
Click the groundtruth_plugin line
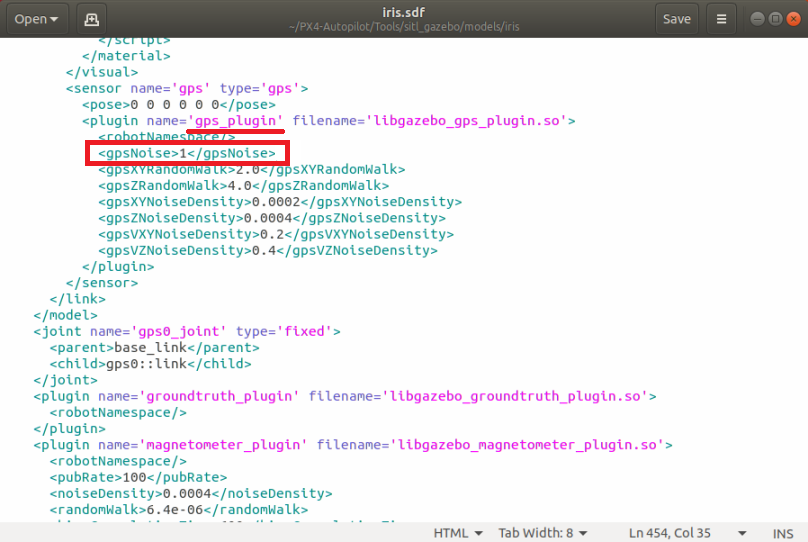coord(345,396)
